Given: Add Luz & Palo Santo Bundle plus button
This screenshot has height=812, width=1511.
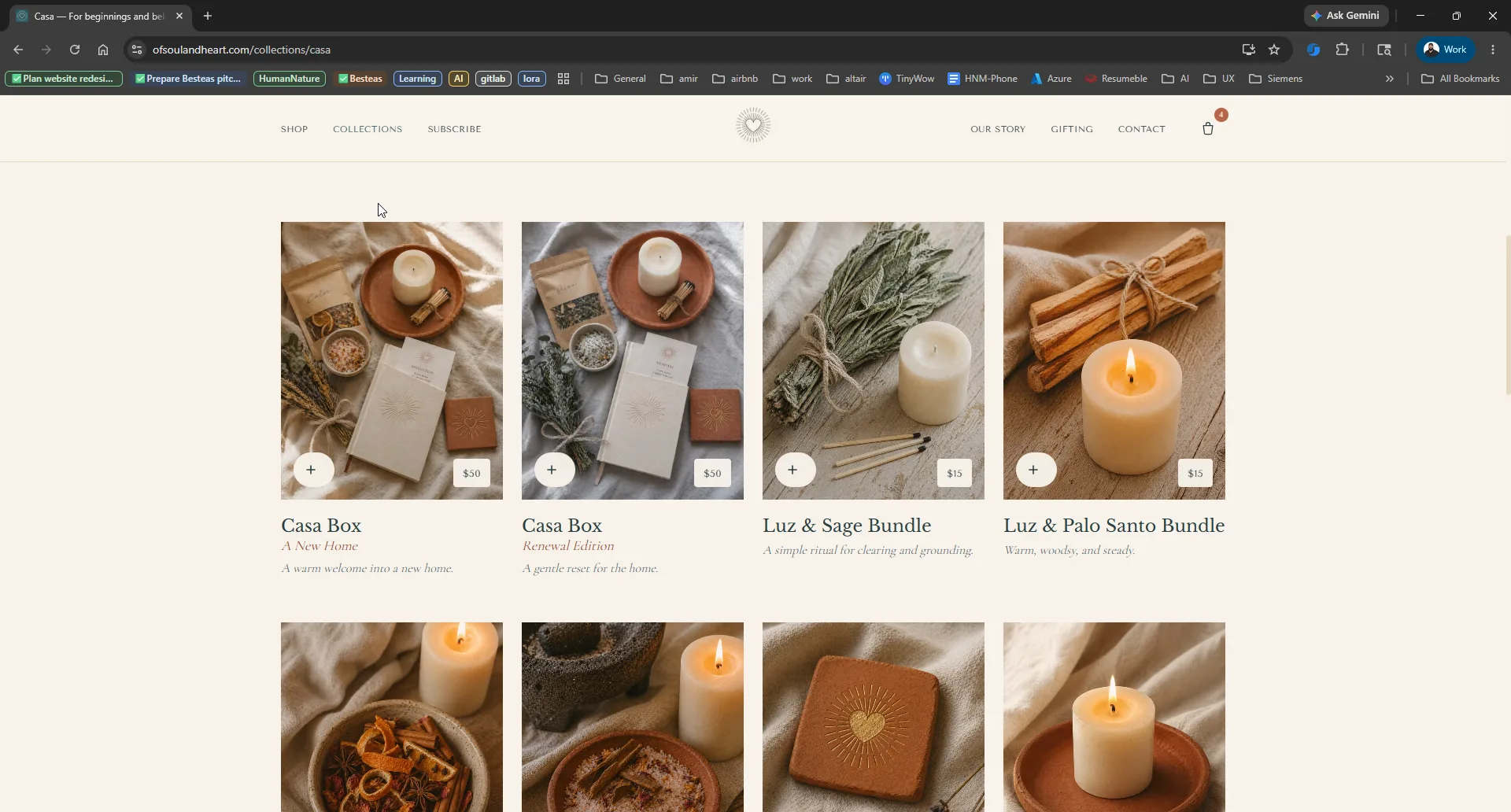Looking at the screenshot, I should pos(1034,470).
